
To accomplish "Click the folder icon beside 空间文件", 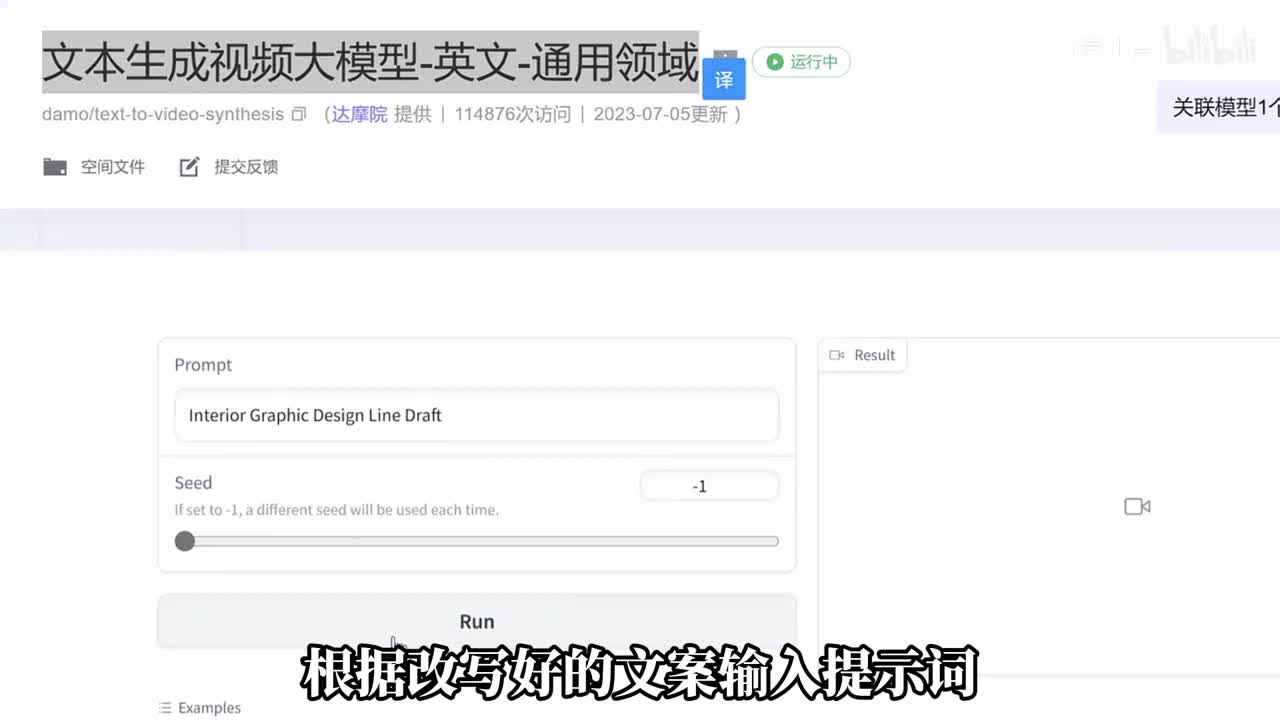I will pyautogui.click(x=55, y=167).
